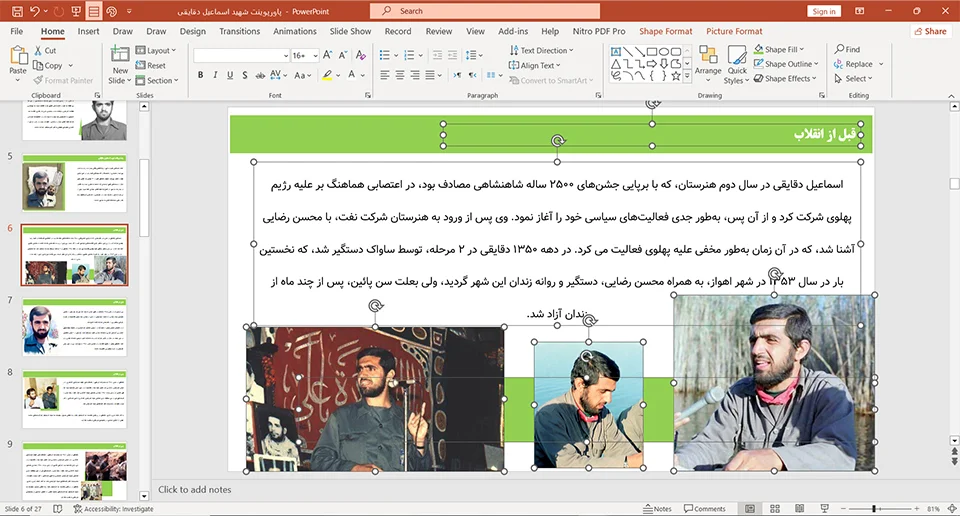Click font color button
This screenshot has height=516, width=960.
(x=351, y=75)
